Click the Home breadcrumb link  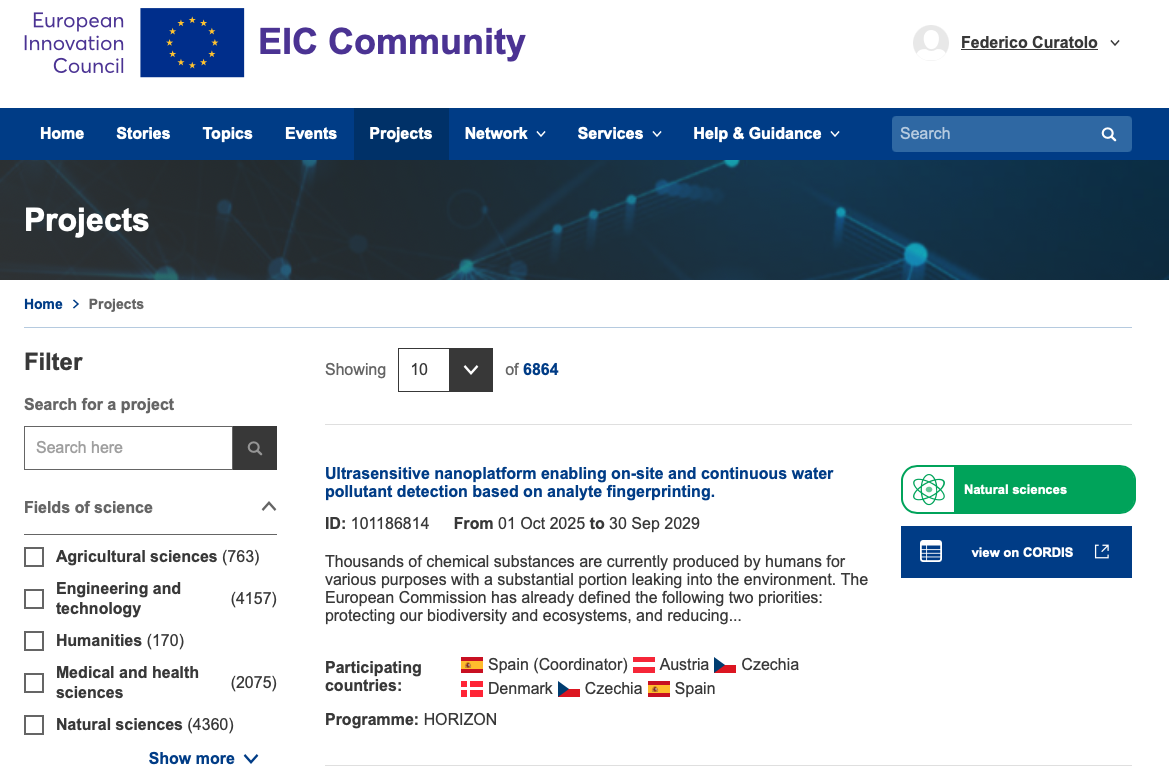tap(43, 304)
